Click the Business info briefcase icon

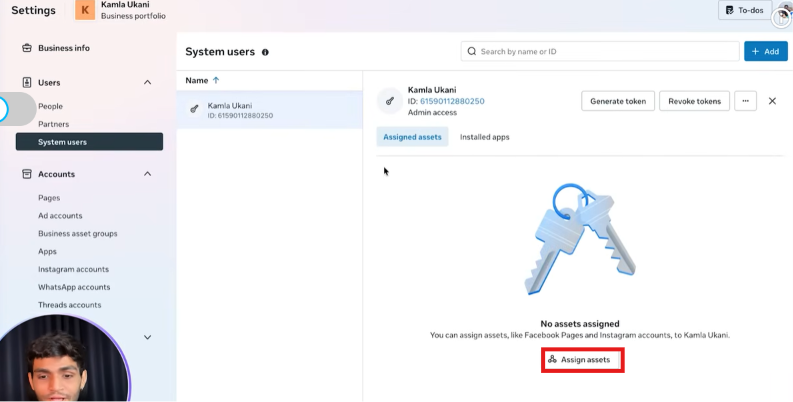click(26, 48)
